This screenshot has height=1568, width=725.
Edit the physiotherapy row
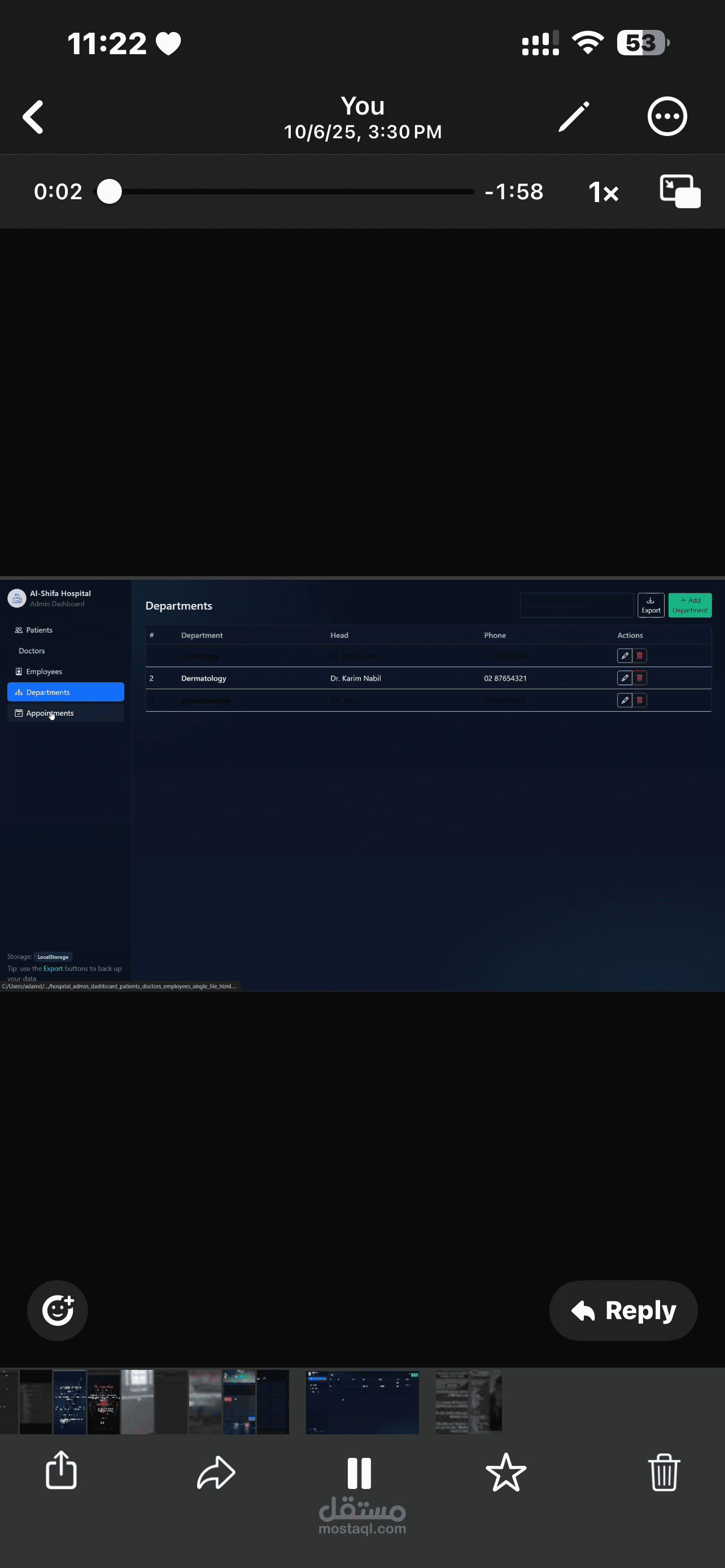[624, 700]
